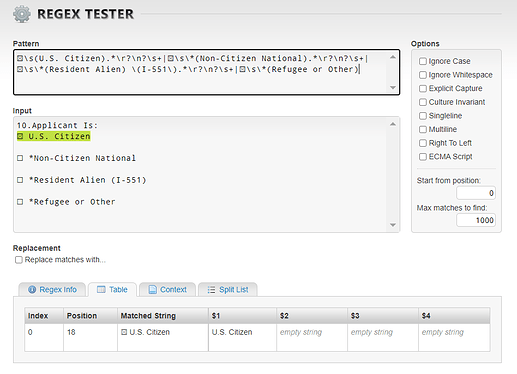517x374 pixels.
Task: Check the Replace matches with option
Action: pyautogui.click(x=19, y=260)
